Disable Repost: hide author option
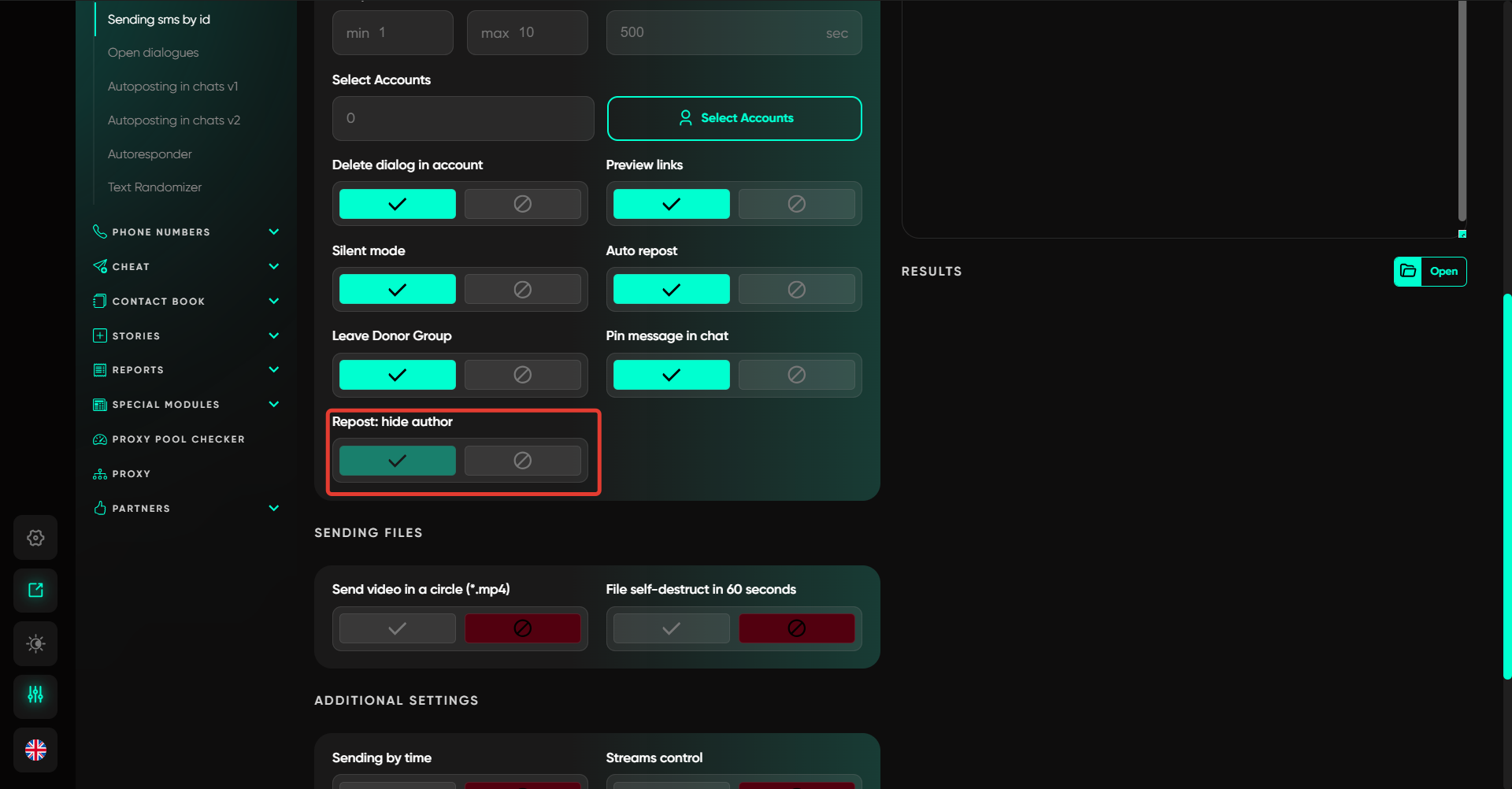Image resolution: width=1512 pixels, height=789 pixels. [x=522, y=461]
